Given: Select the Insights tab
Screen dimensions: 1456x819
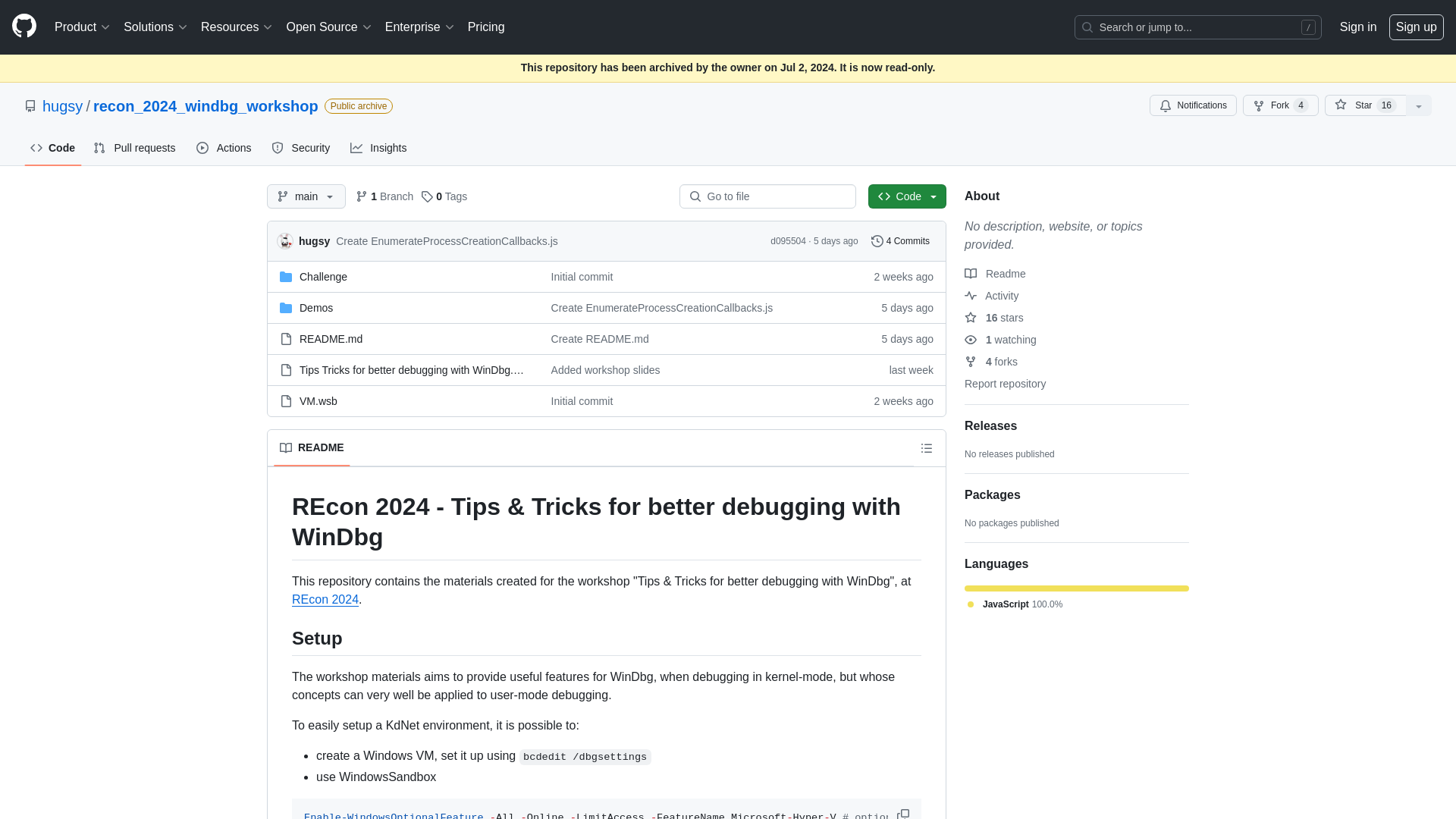Looking at the screenshot, I should 378,148.
